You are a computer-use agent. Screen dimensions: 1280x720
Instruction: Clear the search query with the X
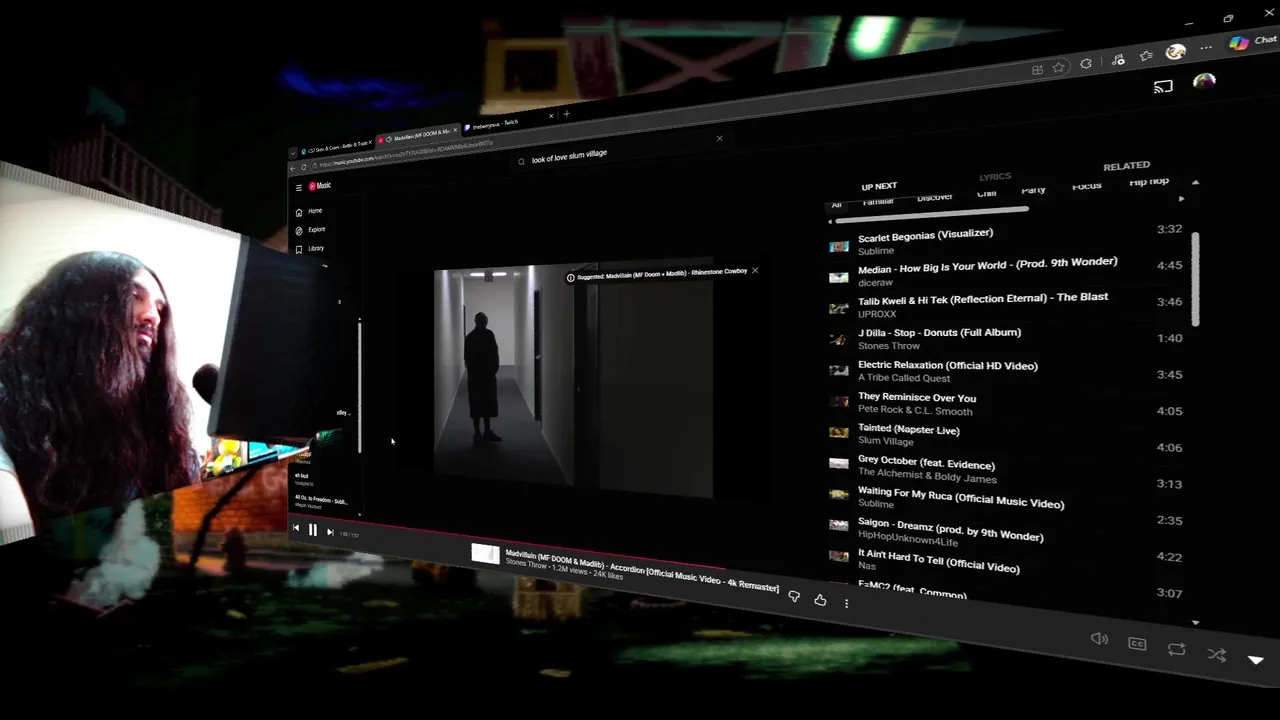pyautogui.click(x=719, y=139)
